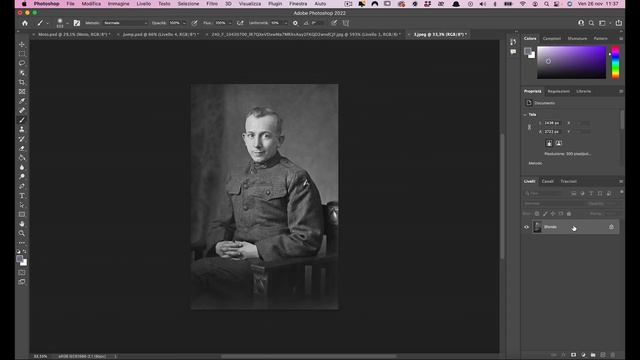This screenshot has height=360, width=640.
Task: Select portrait canvas orientation
Action: [549, 143]
